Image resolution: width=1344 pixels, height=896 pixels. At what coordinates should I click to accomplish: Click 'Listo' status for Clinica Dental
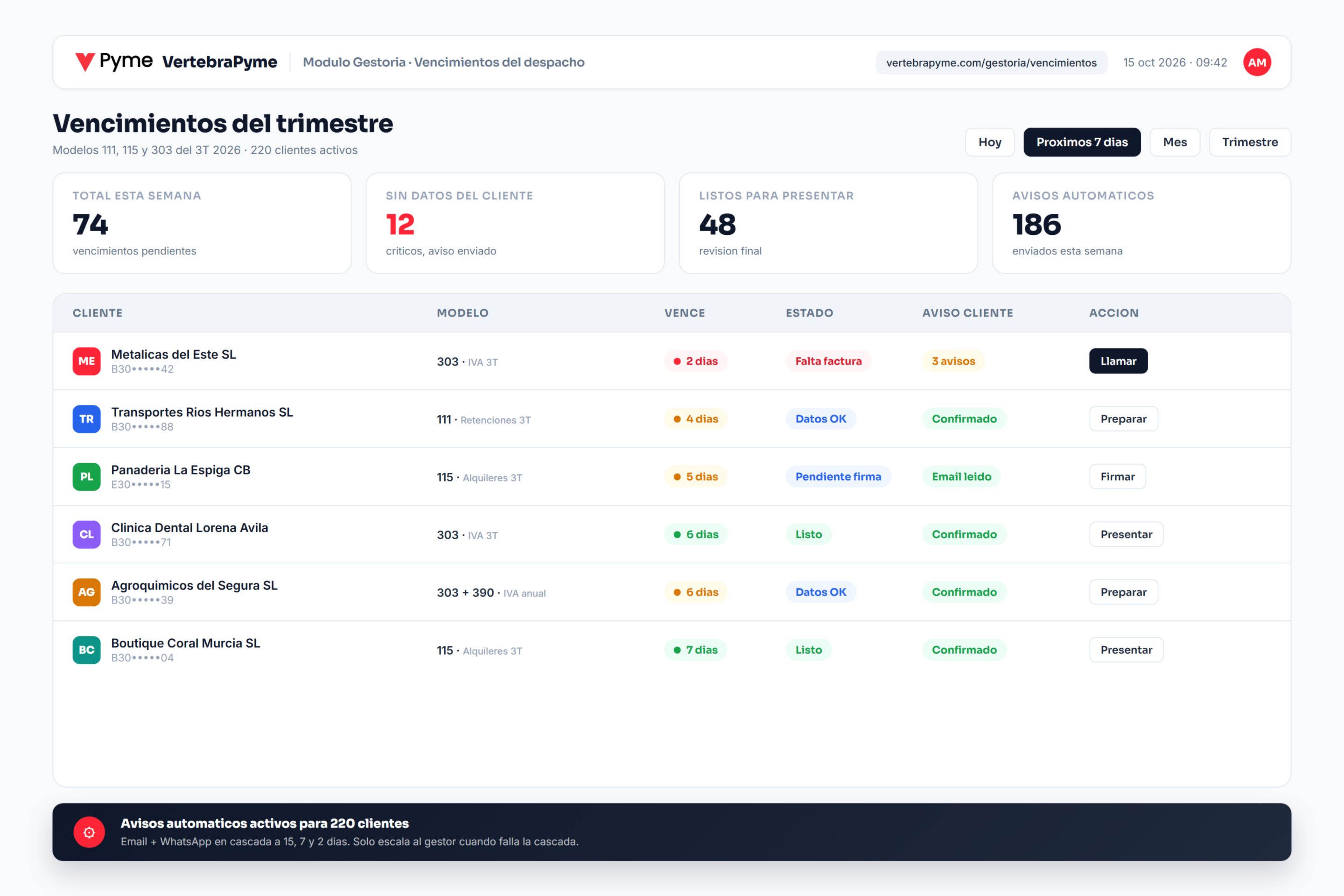pyautogui.click(x=809, y=534)
